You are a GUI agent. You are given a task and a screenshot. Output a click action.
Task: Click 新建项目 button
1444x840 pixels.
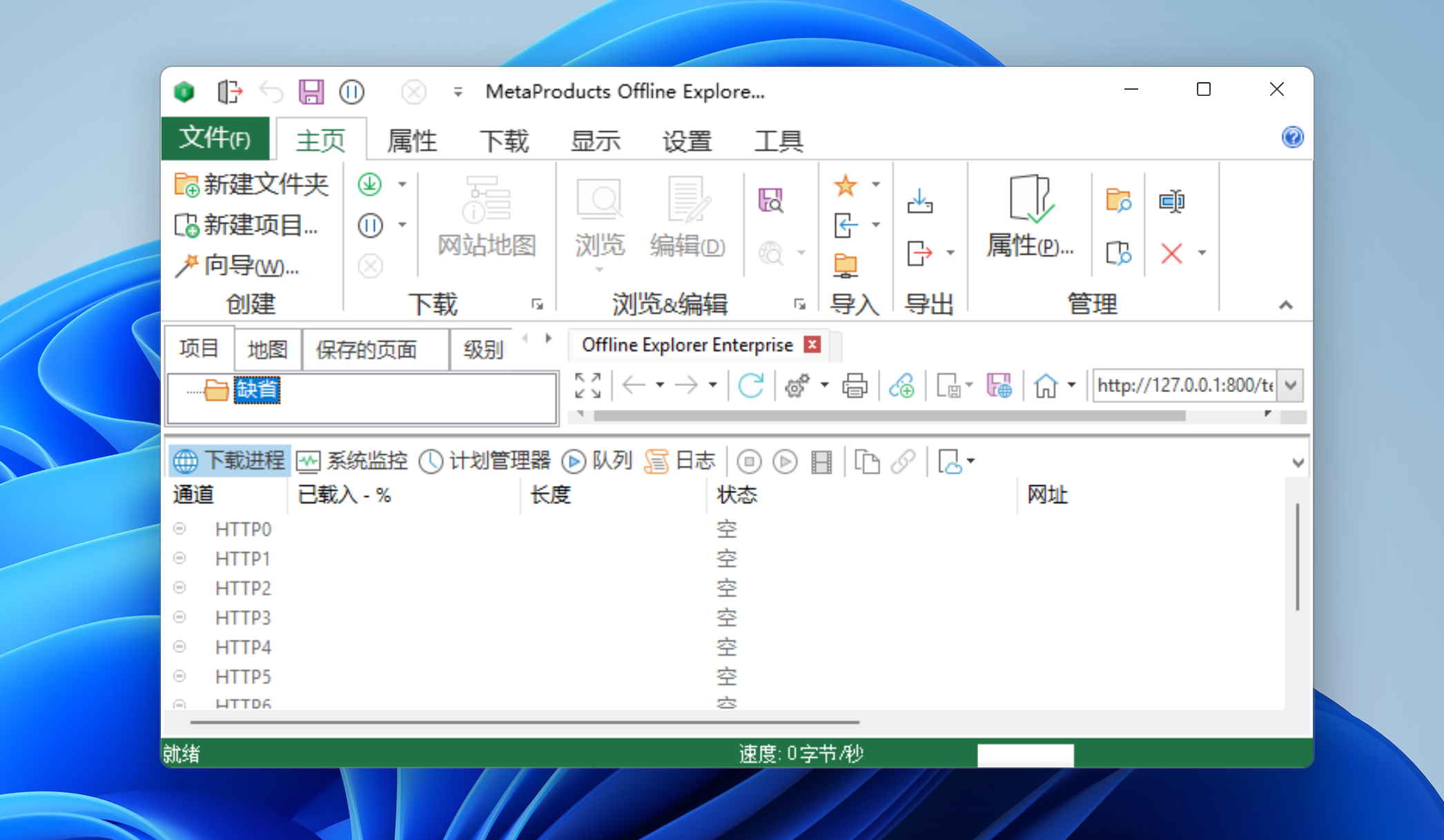246,225
